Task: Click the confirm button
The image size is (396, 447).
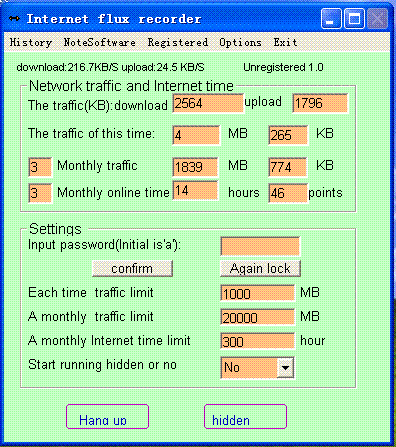Action: pyautogui.click(x=132, y=268)
